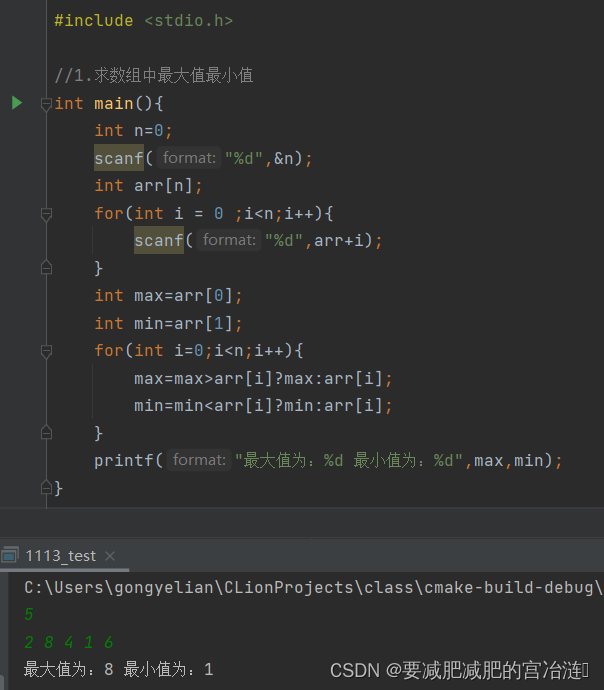Click the closing fold marker of main
This screenshot has width=604, height=690.
[x=46, y=488]
